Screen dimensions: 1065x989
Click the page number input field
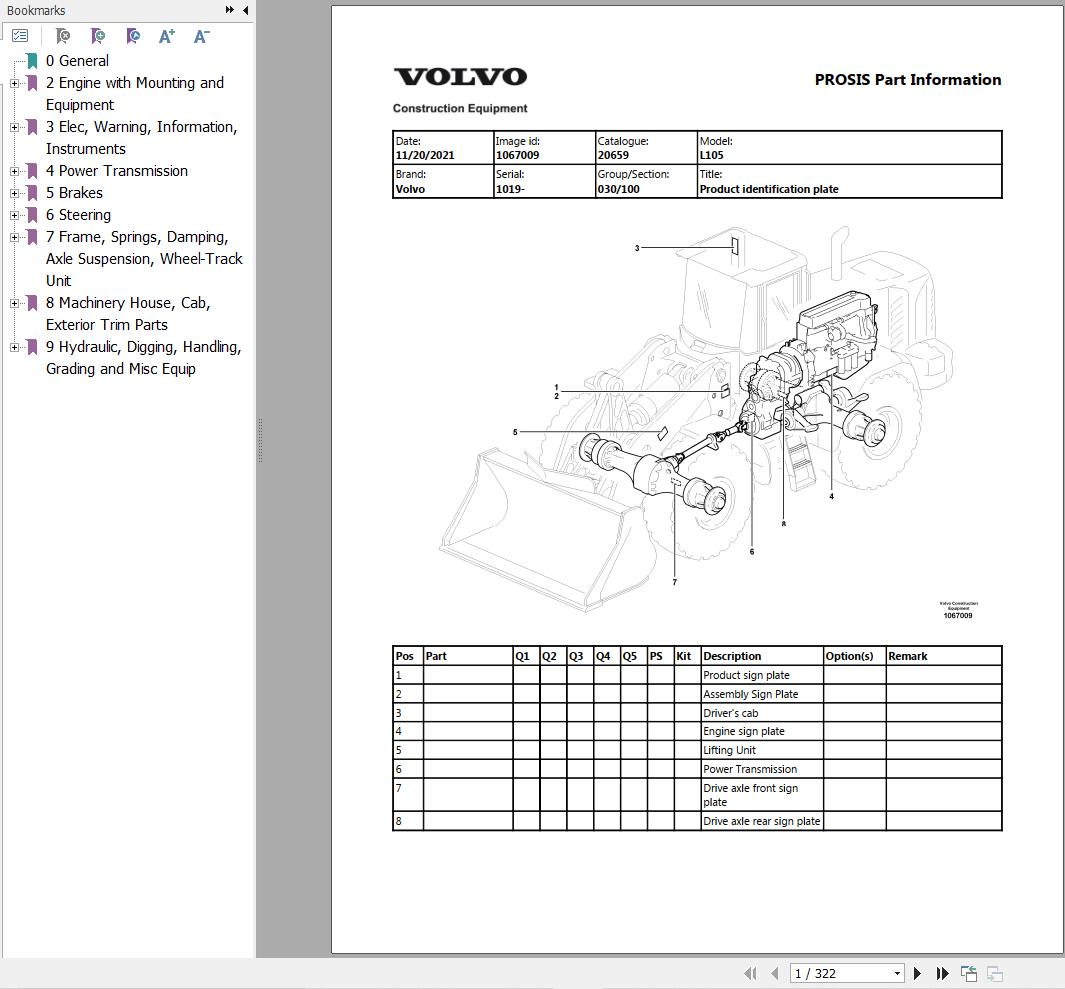click(841, 973)
